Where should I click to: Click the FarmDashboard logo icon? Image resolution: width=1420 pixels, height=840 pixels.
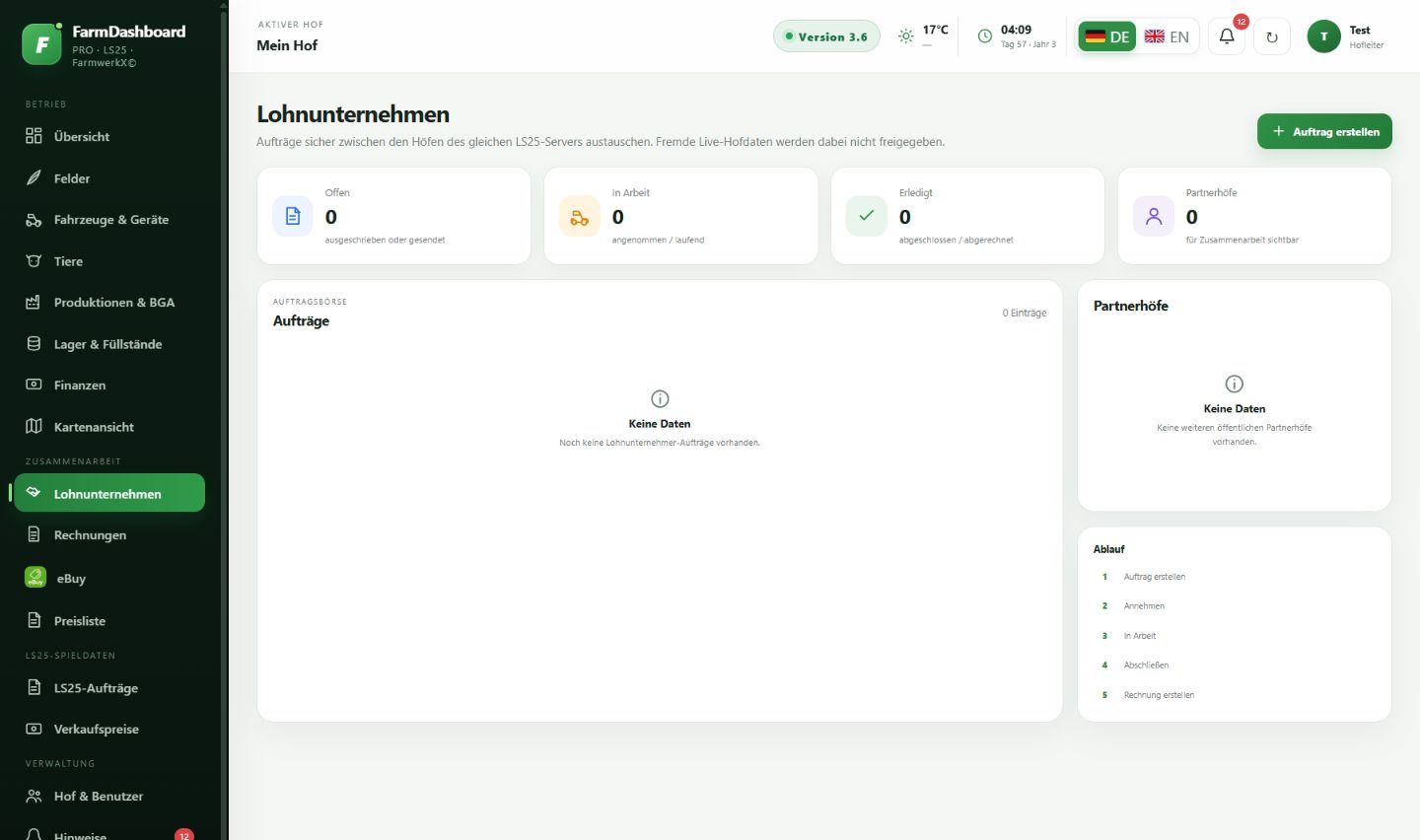coord(41,44)
